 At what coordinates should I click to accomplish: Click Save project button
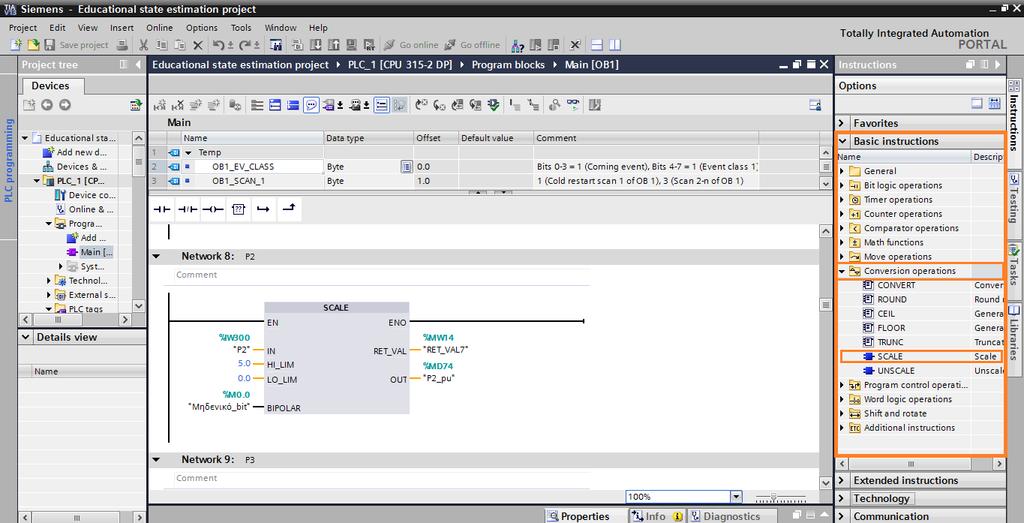76,45
